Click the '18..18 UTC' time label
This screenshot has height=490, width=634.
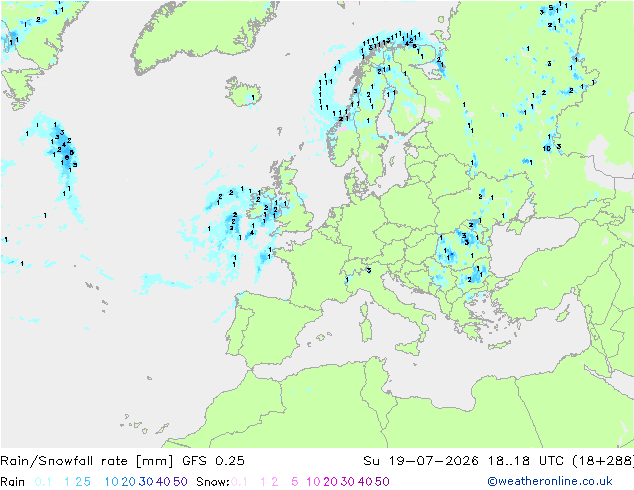[527, 460]
